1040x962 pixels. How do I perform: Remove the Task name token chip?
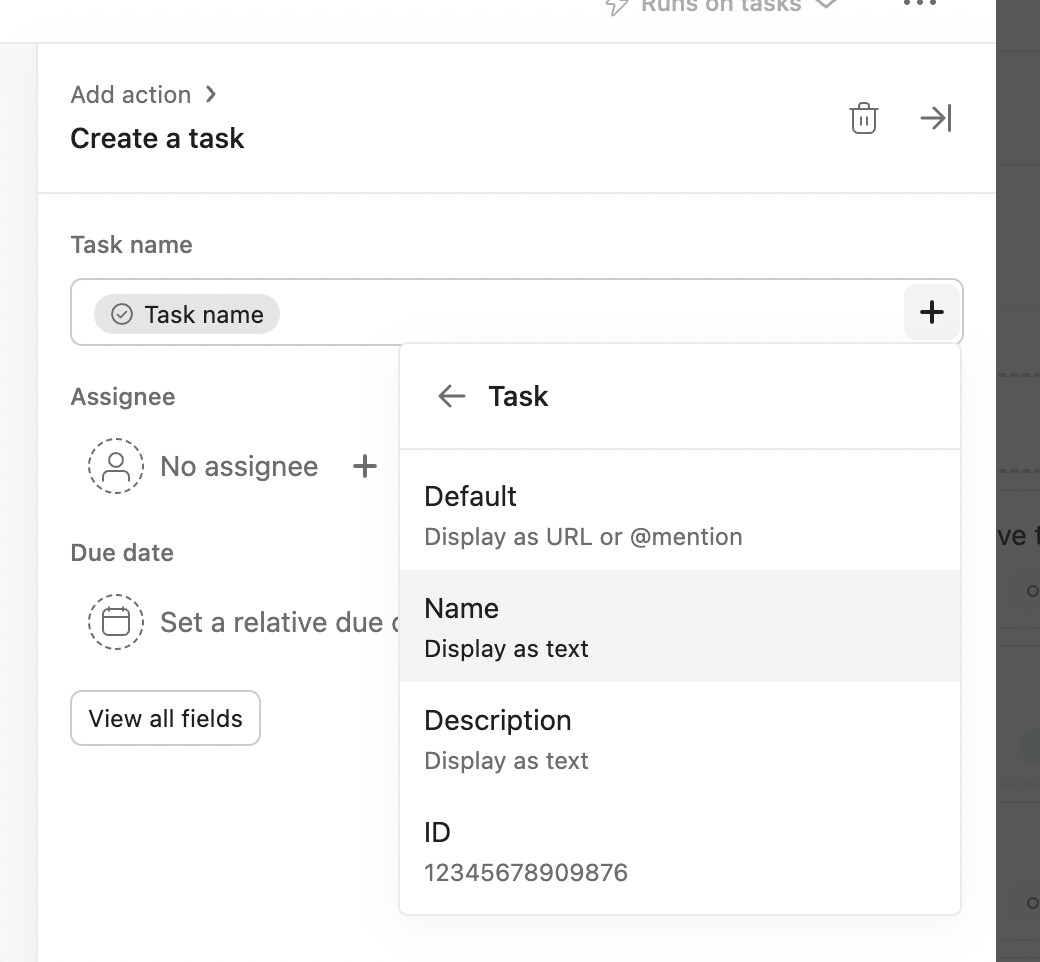click(x=187, y=313)
